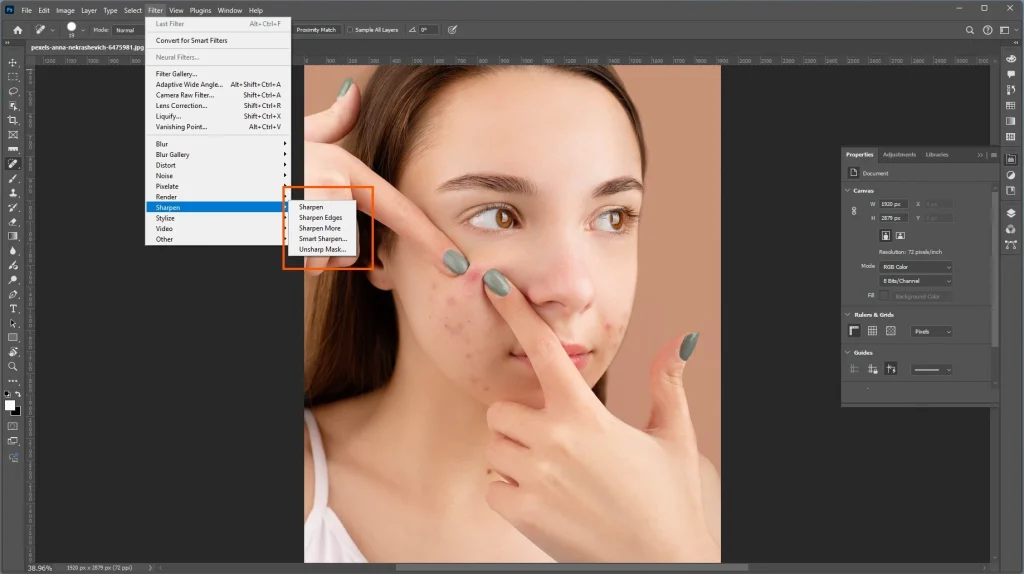Select the Crop tool
1024x574 pixels.
12,120
